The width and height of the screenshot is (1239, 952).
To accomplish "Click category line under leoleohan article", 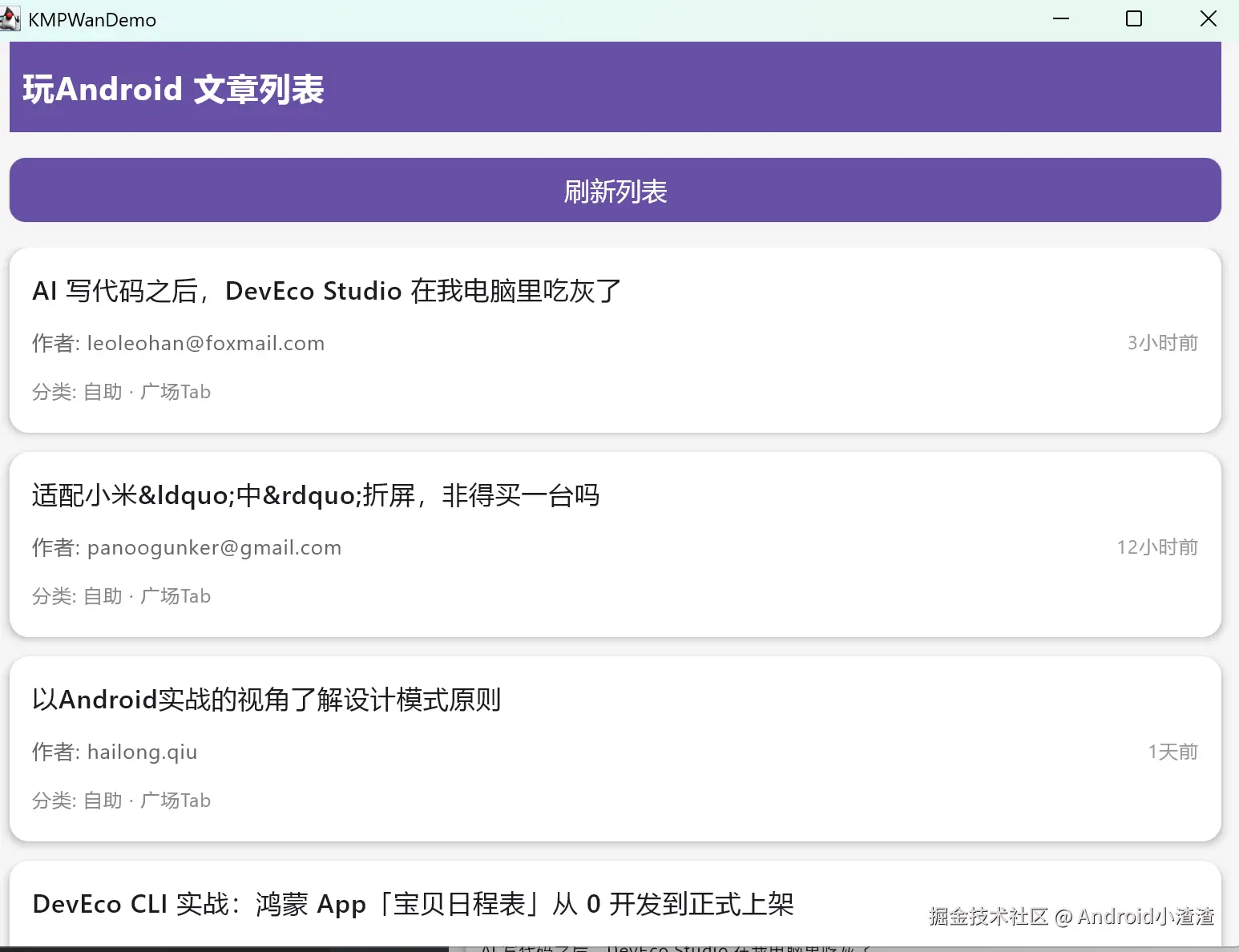I will [x=121, y=392].
